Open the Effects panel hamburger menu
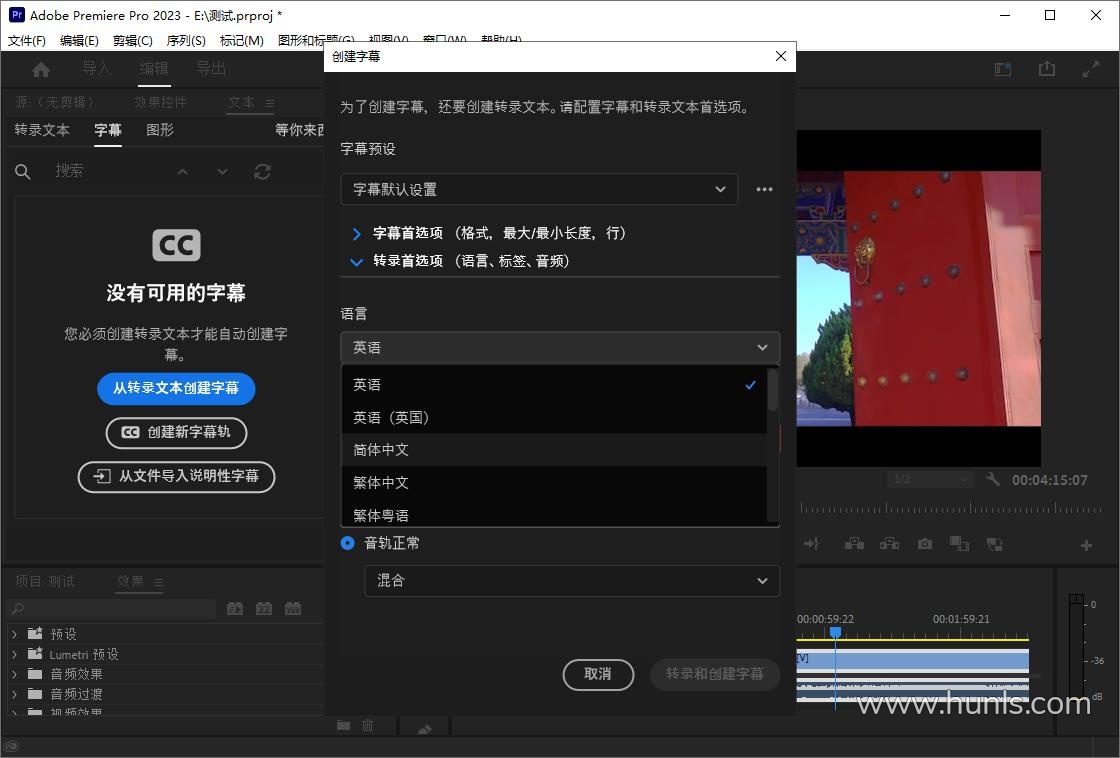The image size is (1120, 758). coord(159,582)
